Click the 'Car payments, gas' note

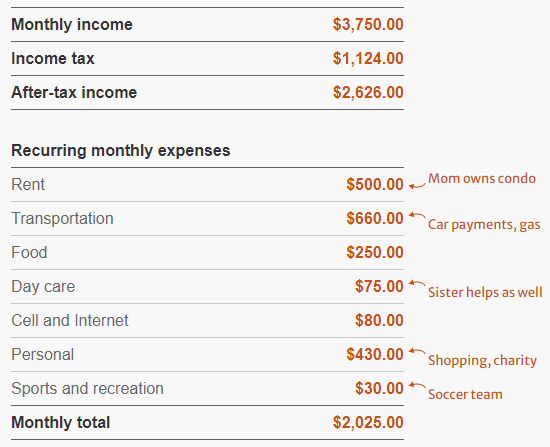(484, 225)
